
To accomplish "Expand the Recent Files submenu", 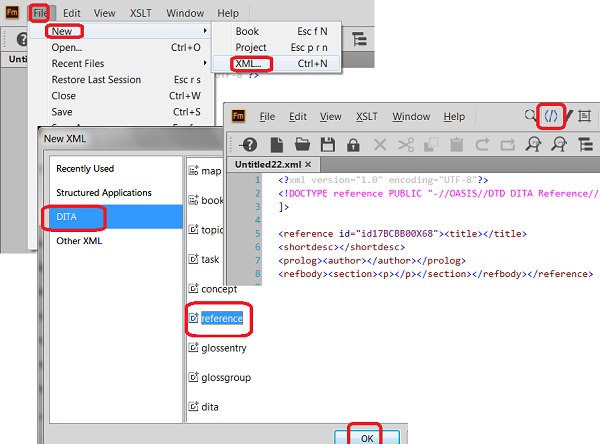I will [x=120, y=63].
